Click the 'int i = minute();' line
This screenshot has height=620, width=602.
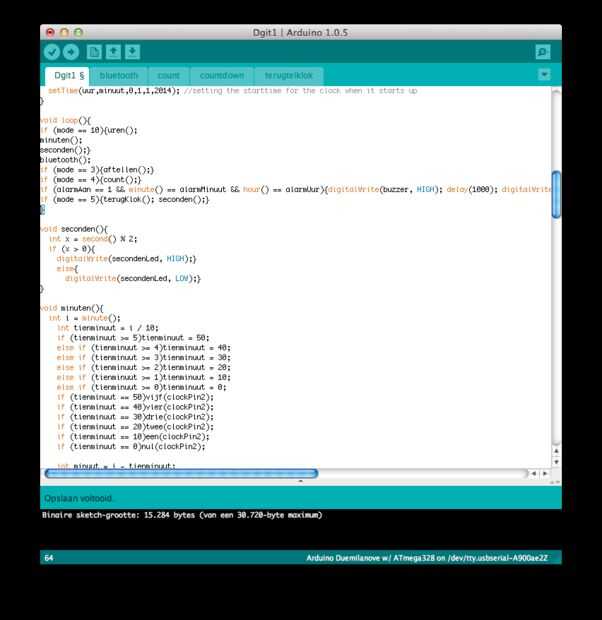coord(85,318)
